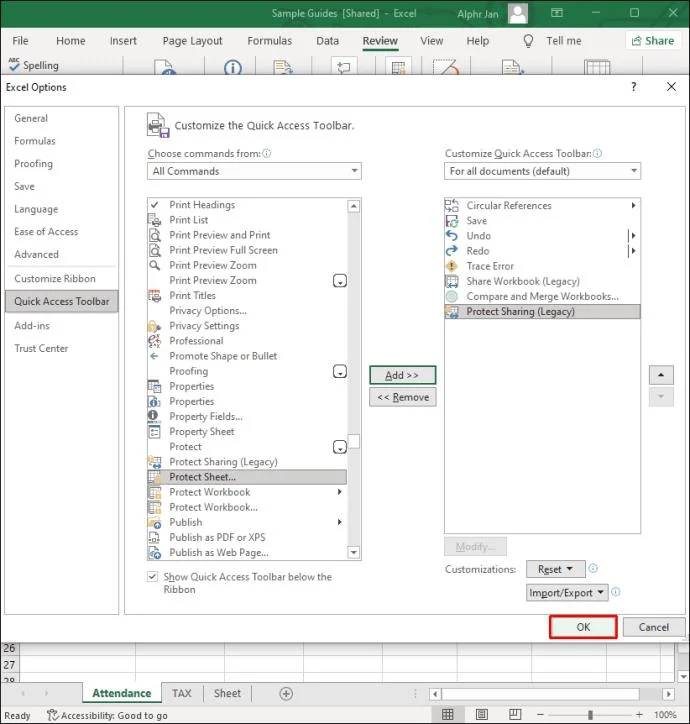Click the Property Fields info icon
The height and width of the screenshot is (724, 690).
coord(153,416)
